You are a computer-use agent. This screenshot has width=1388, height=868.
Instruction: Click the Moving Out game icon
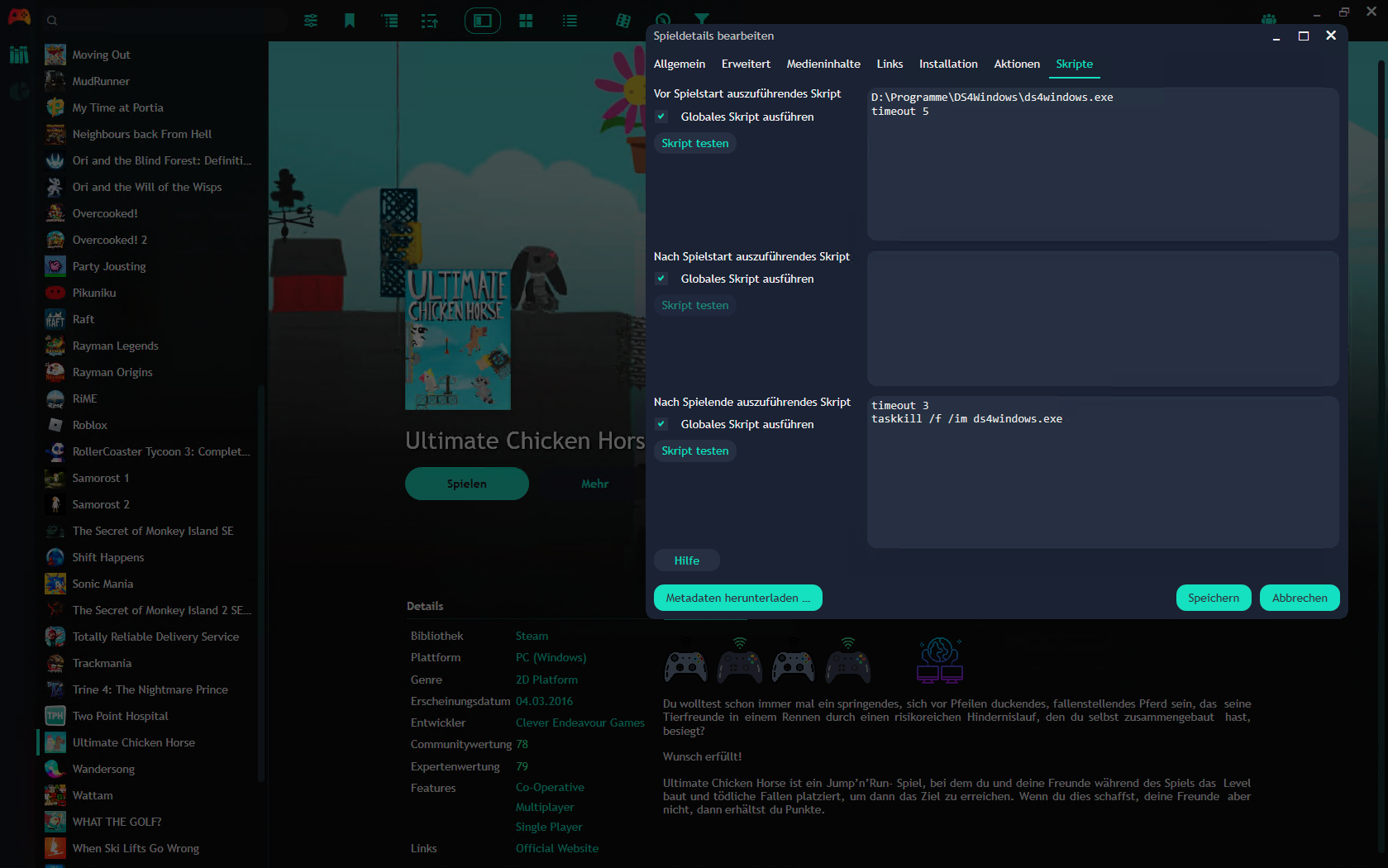55,55
